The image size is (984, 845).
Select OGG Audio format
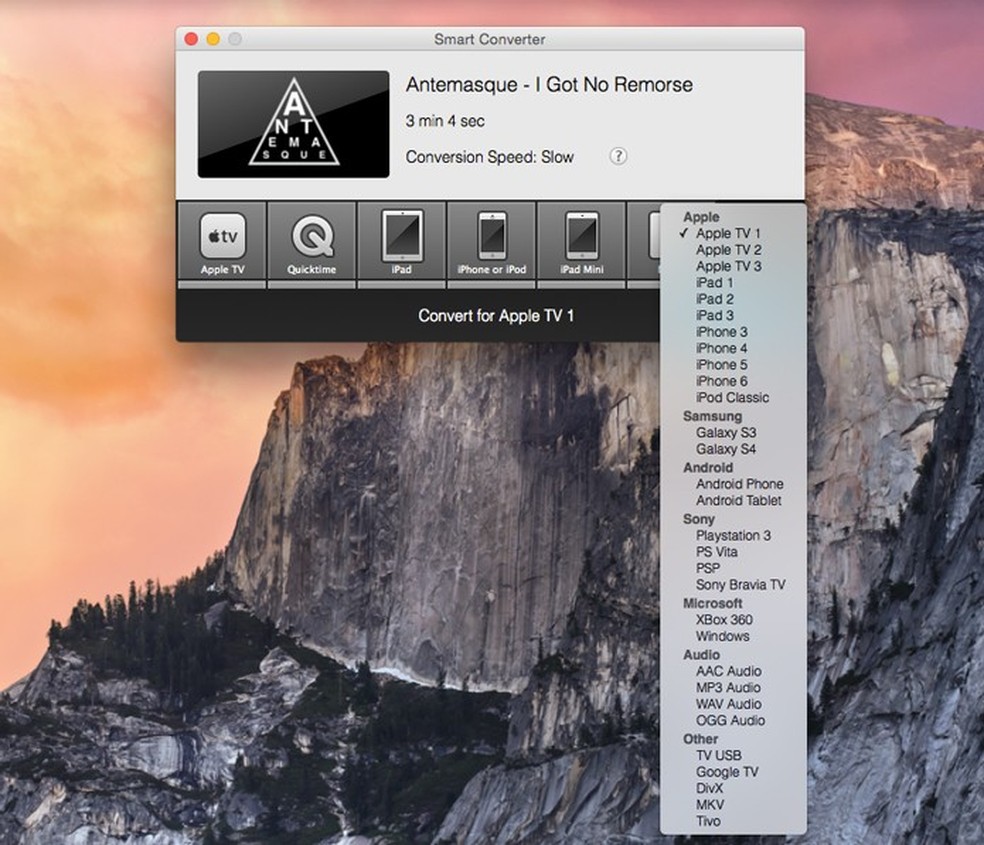pyautogui.click(x=733, y=720)
